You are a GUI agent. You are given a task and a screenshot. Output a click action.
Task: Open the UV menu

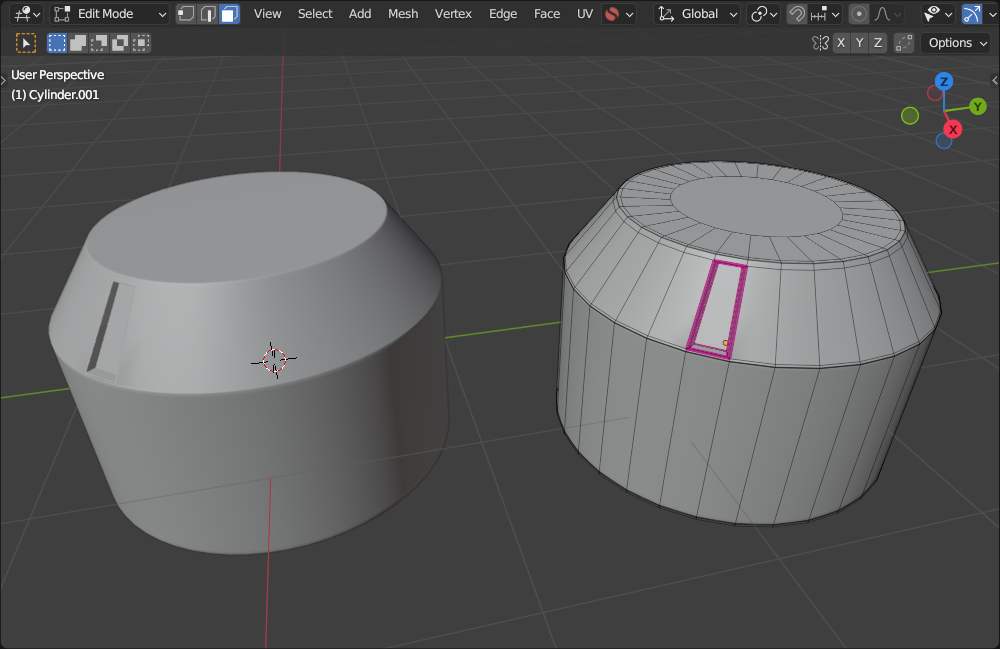click(585, 13)
